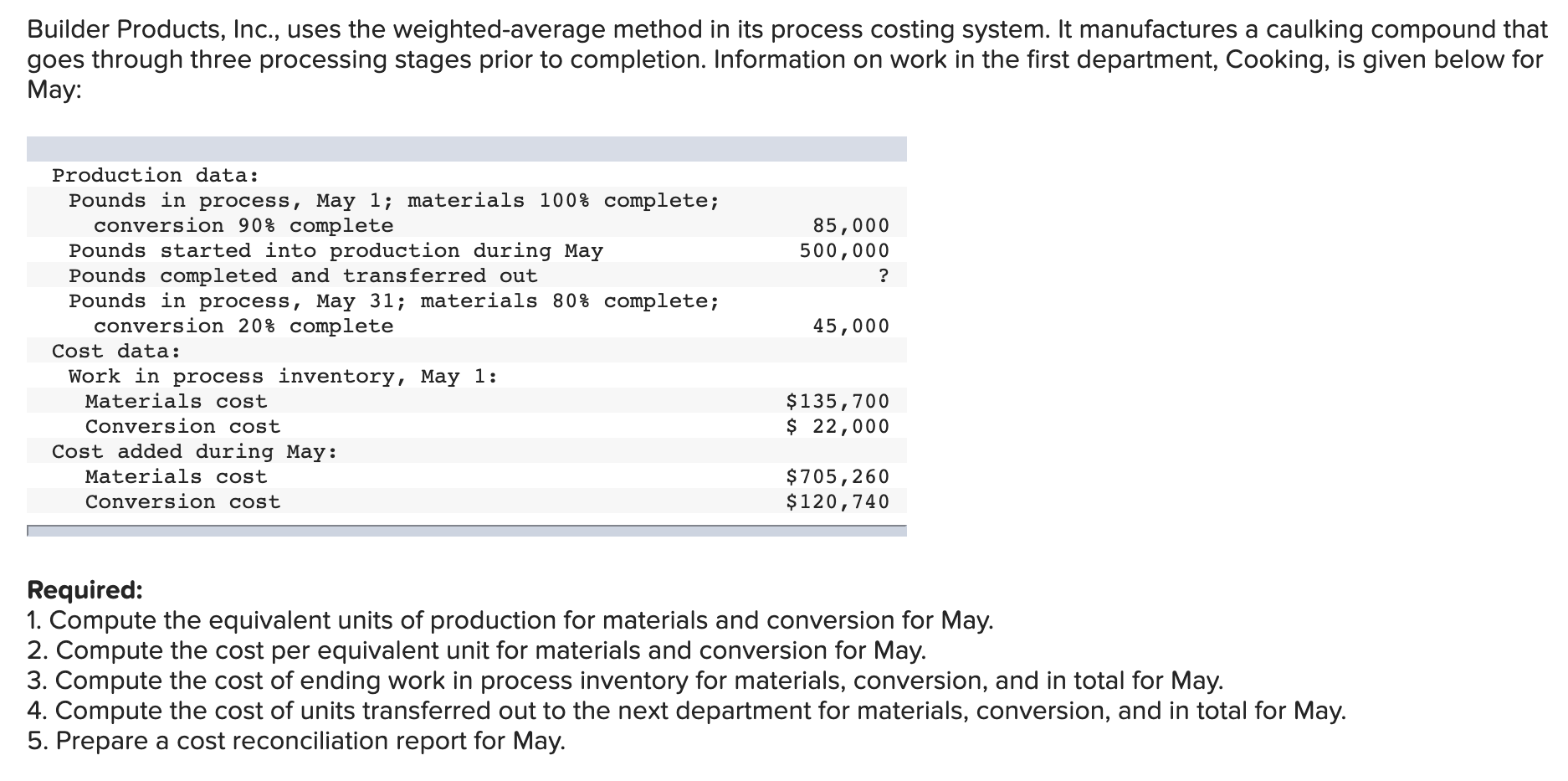Click 'Work in process inventory, May 1:'

click(x=283, y=376)
